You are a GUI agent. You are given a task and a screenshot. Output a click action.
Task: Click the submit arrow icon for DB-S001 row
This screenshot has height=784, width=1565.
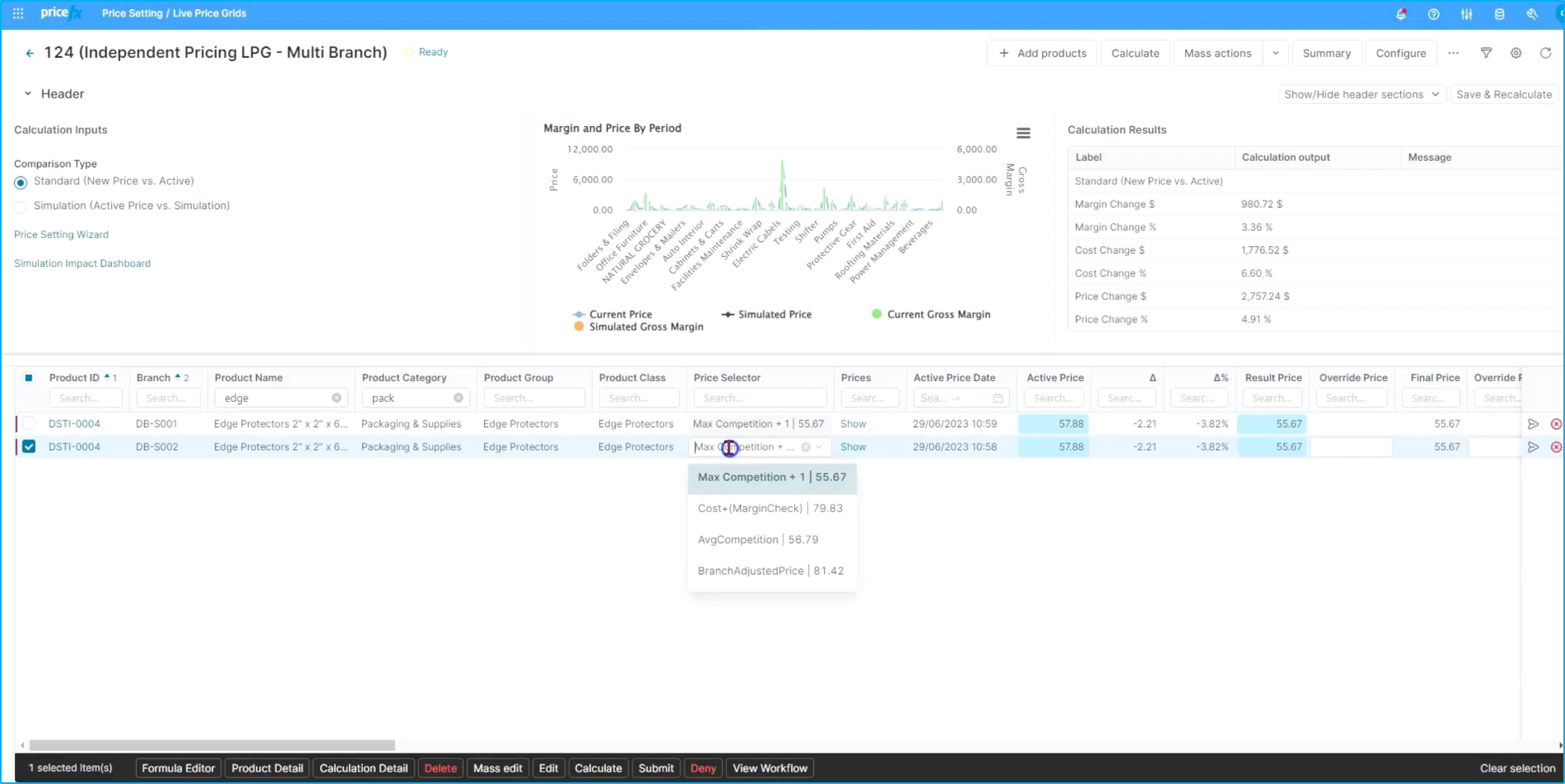1533,424
